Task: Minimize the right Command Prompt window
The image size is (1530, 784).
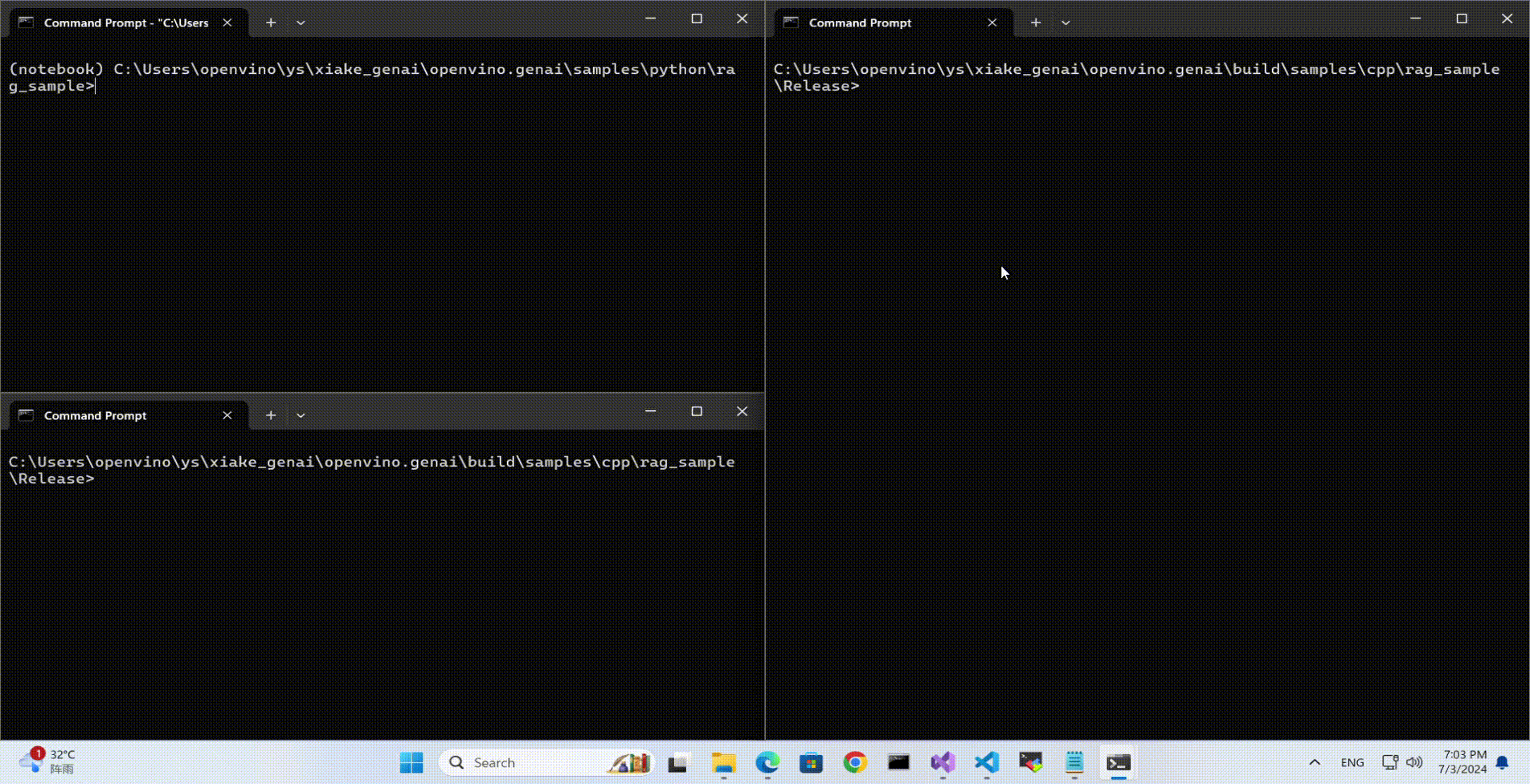Action: (x=1416, y=18)
